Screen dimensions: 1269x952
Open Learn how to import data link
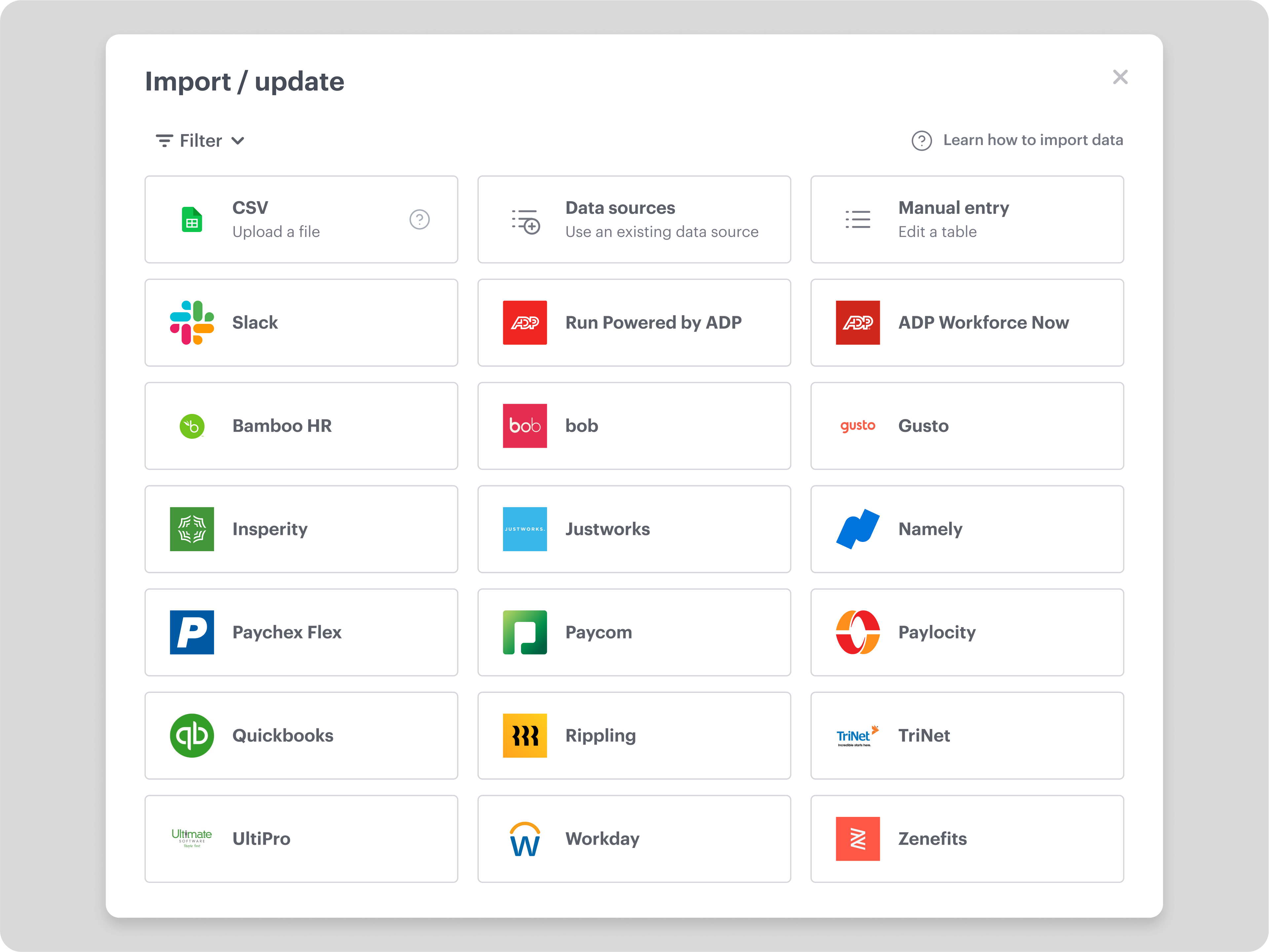coord(1033,140)
